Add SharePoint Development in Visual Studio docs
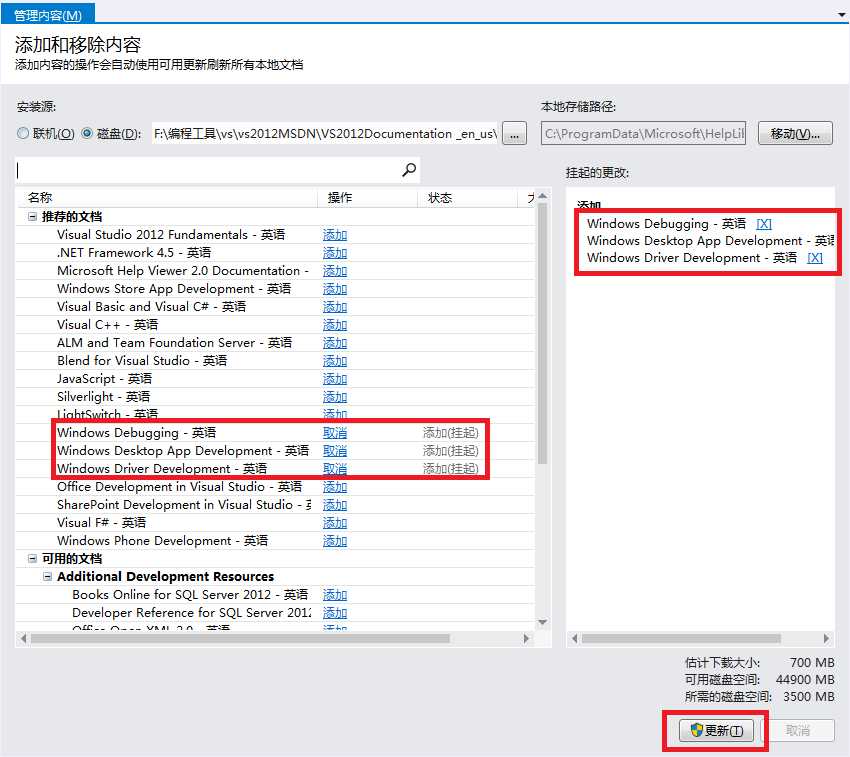 [334, 504]
